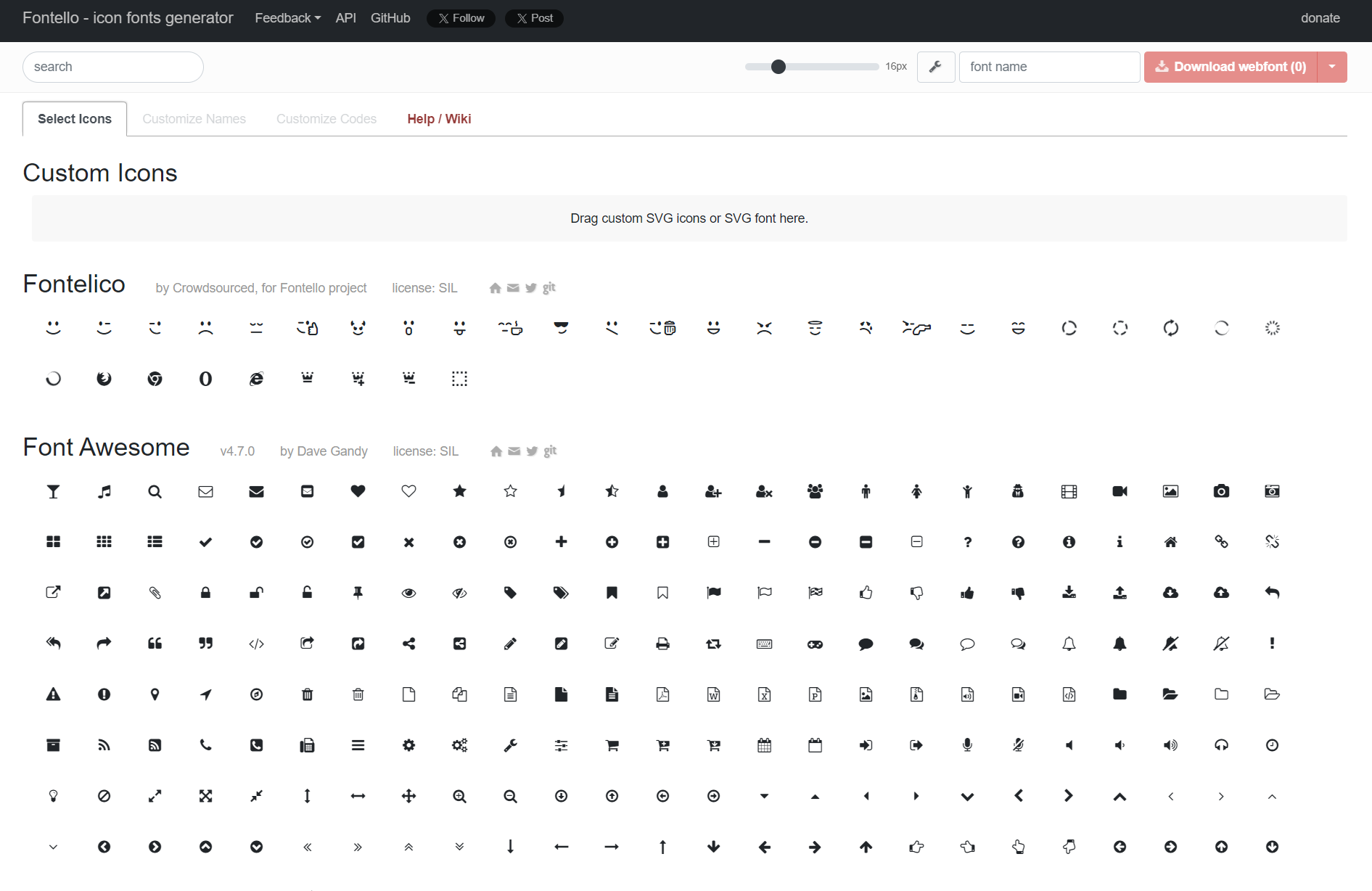
Task: Choose the keyboard icon
Action: pos(765,644)
